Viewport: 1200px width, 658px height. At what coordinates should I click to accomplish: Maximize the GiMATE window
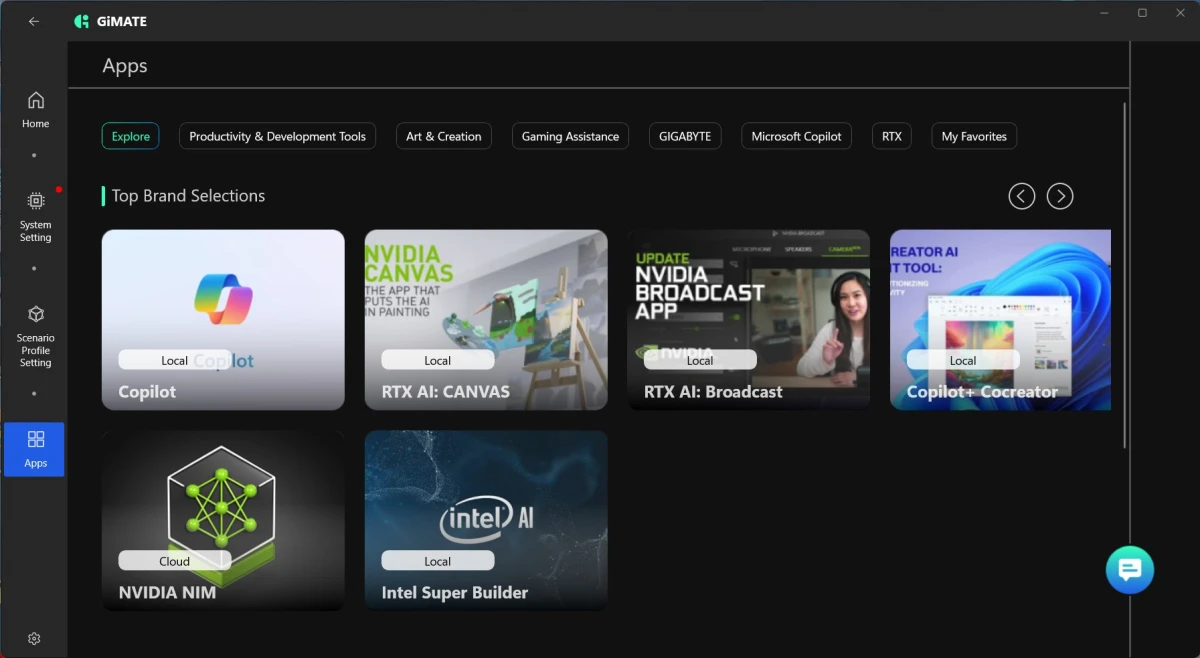(1142, 13)
